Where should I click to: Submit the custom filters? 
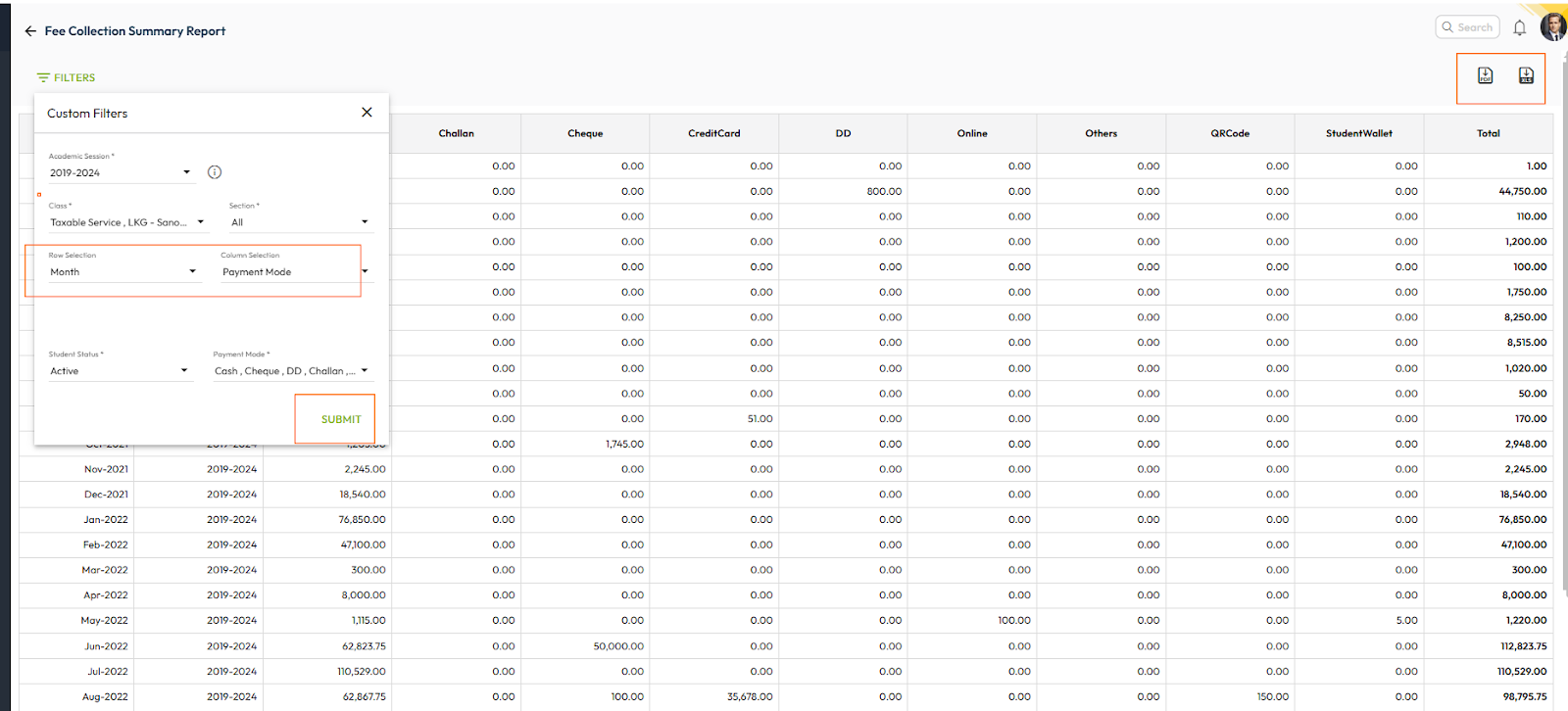[x=340, y=419]
